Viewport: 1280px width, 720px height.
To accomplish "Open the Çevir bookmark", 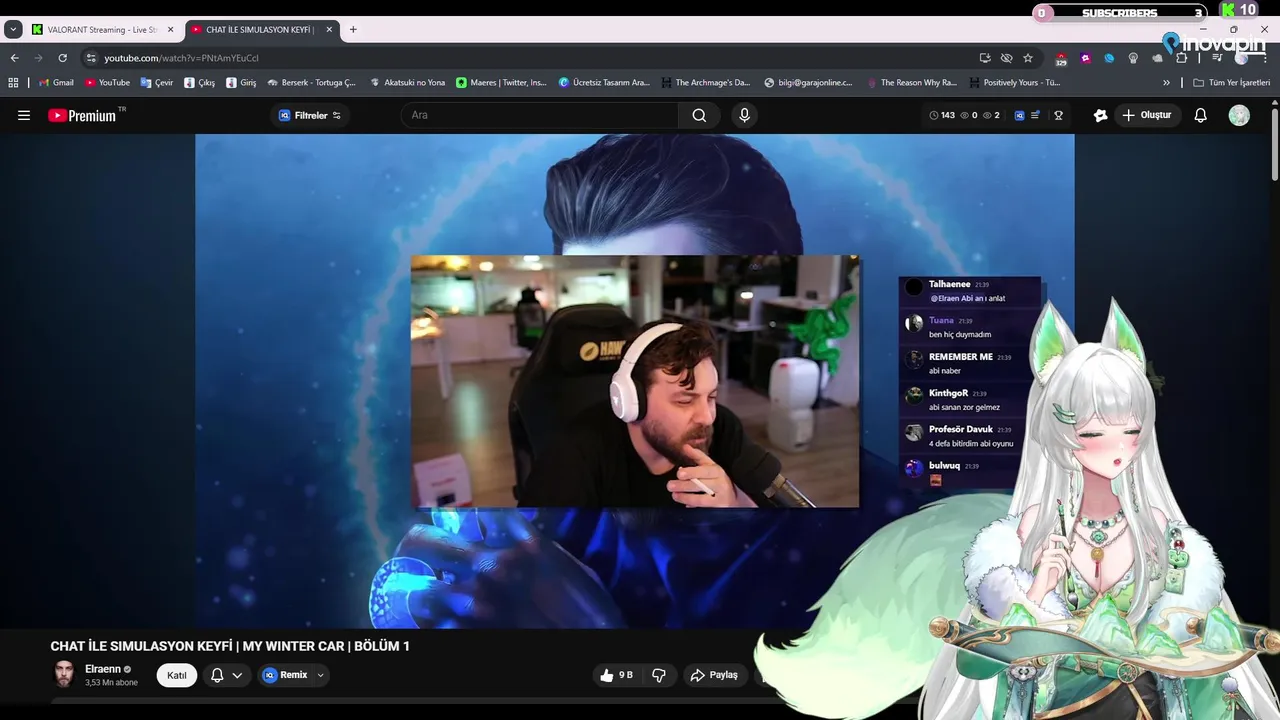I will point(157,83).
